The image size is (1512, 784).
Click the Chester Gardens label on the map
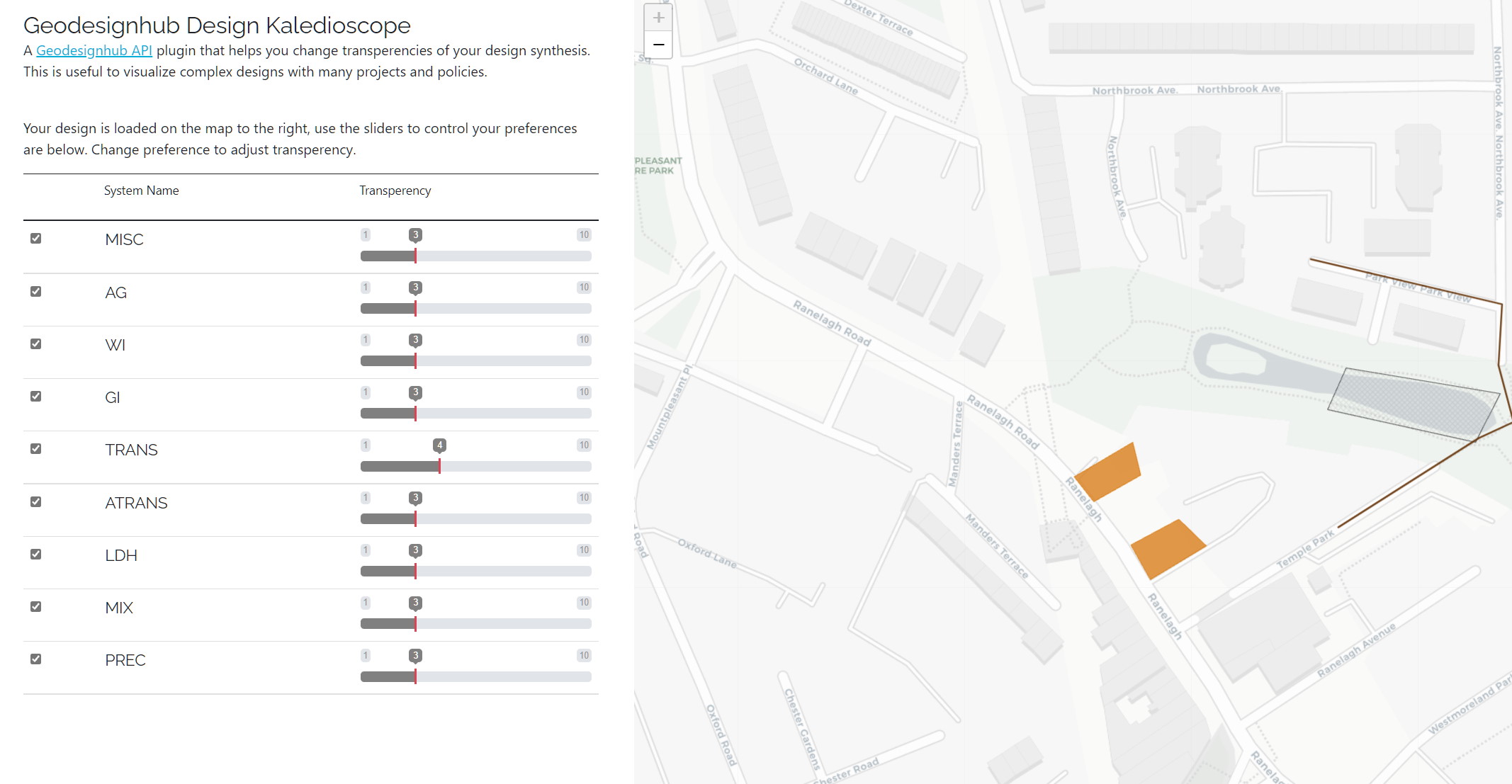(802, 729)
